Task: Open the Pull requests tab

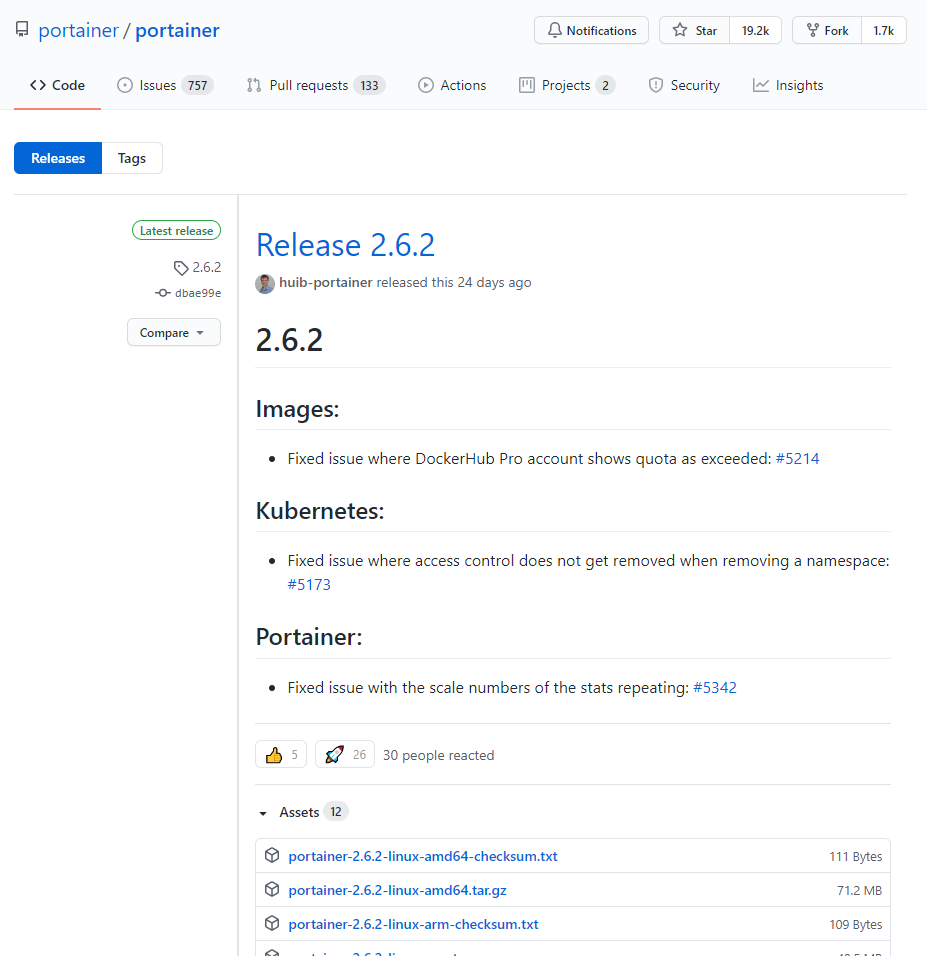Action: 316,85
